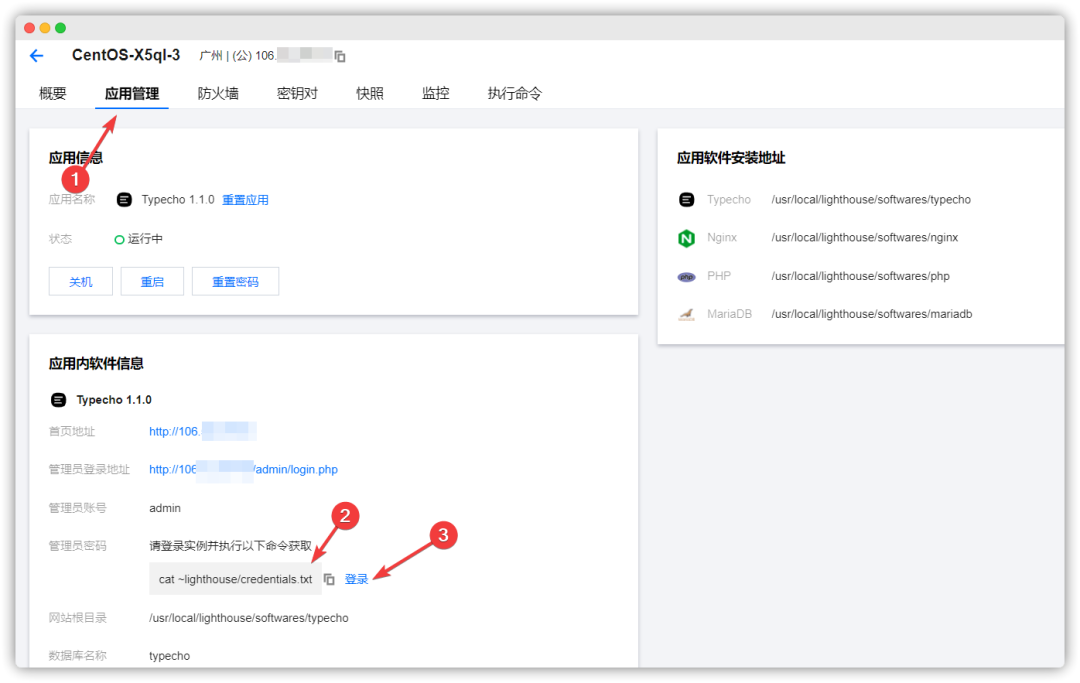Click the PHP logo icon
Viewport: 1080px width, 683px height.
(687, 277)
